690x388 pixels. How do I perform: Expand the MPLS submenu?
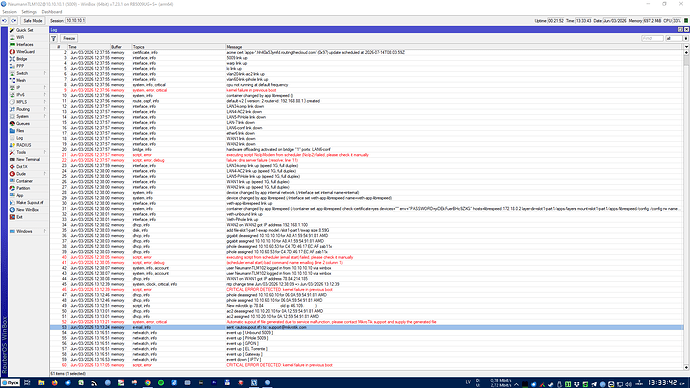[x=28, y=102]
